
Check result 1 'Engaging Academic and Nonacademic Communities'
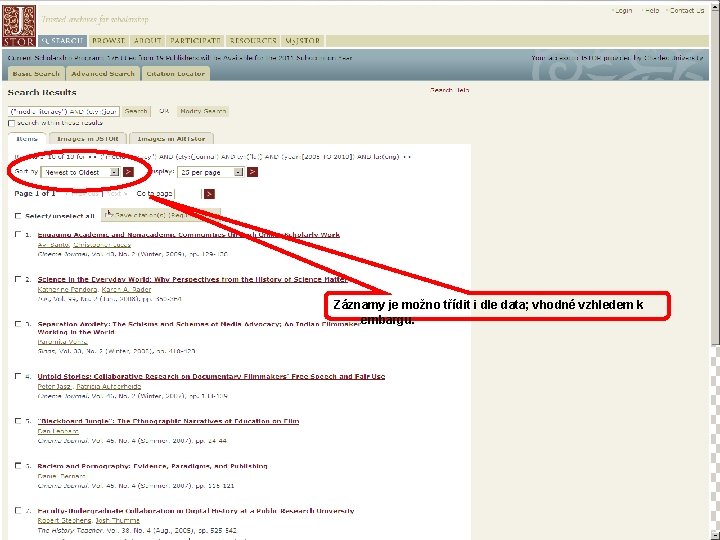tap(18, 234)
